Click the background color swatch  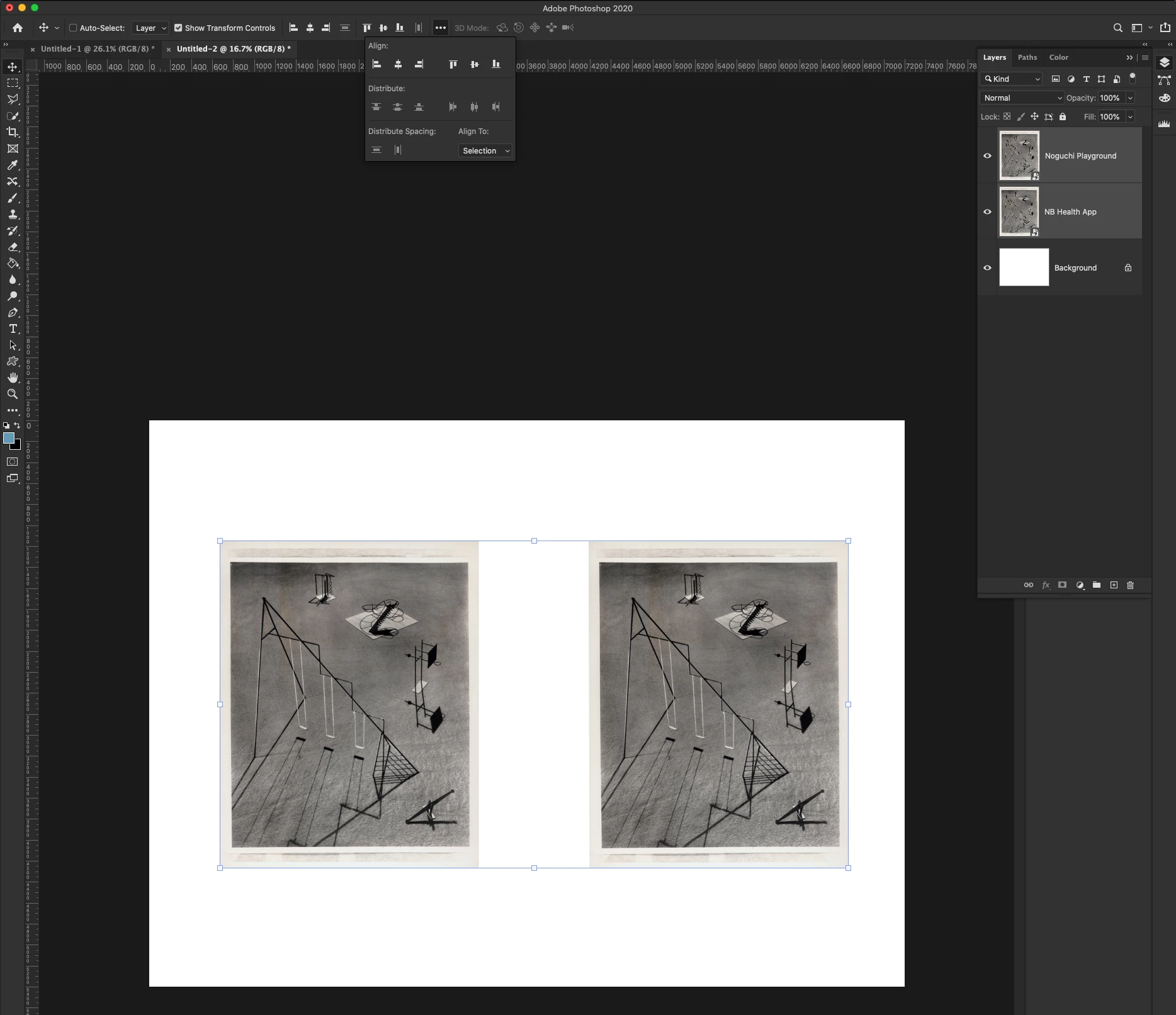coord(17,446)
